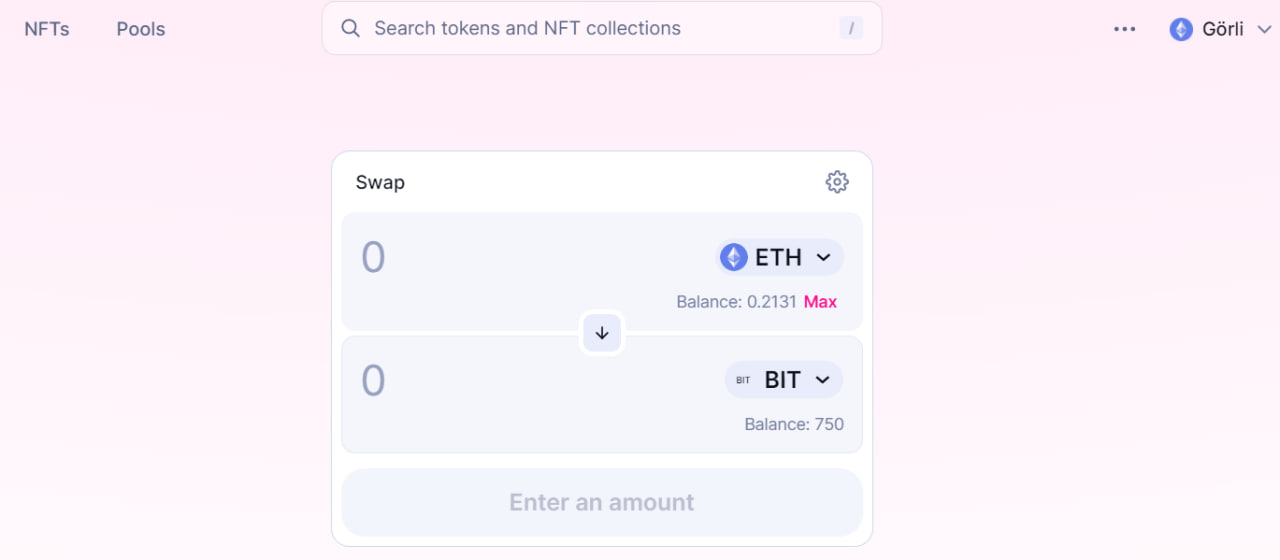Image resolution: width=1280 pixels, height=560 pixels.
Task: Click the swap direction arrow
Action: pos(602,333)
